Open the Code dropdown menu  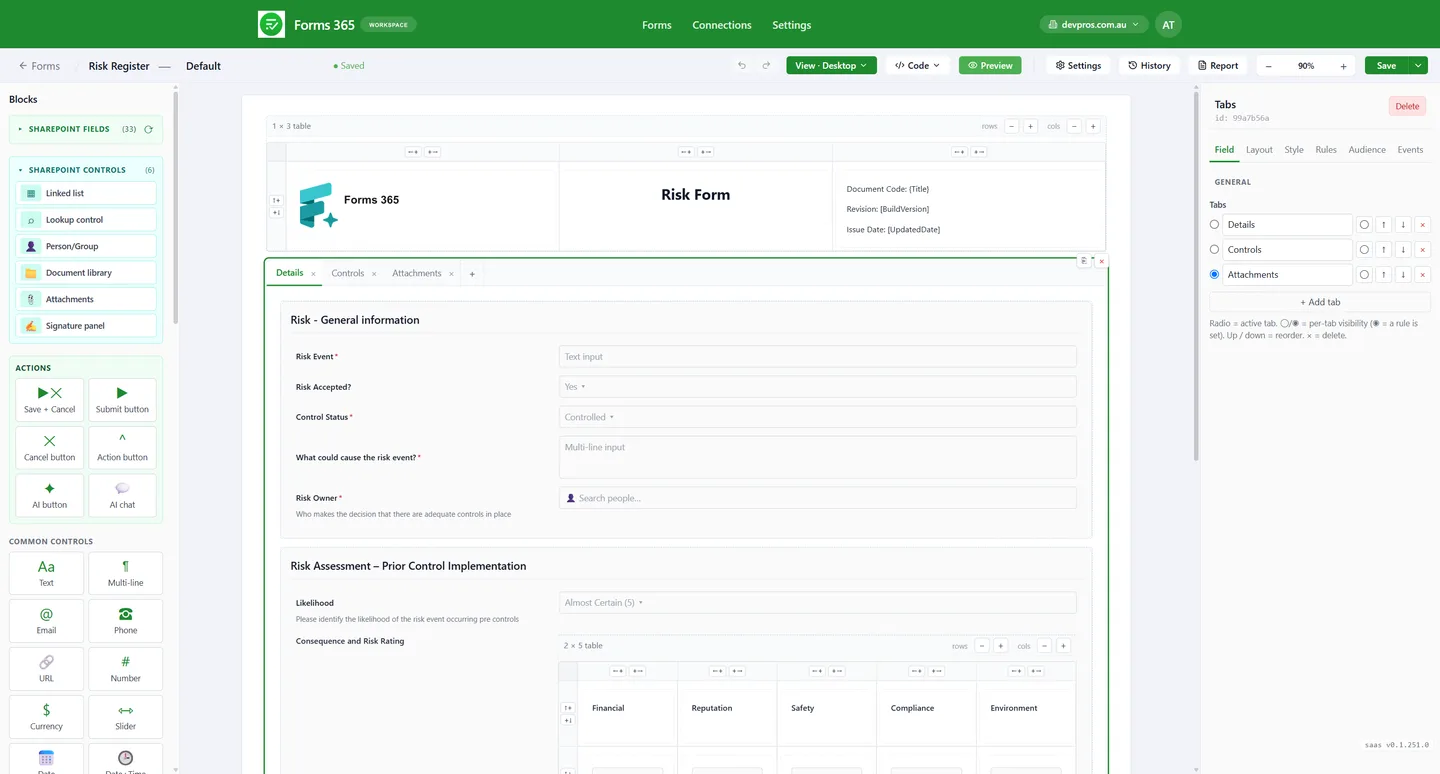pyautogui.click(x=918, y=65)
